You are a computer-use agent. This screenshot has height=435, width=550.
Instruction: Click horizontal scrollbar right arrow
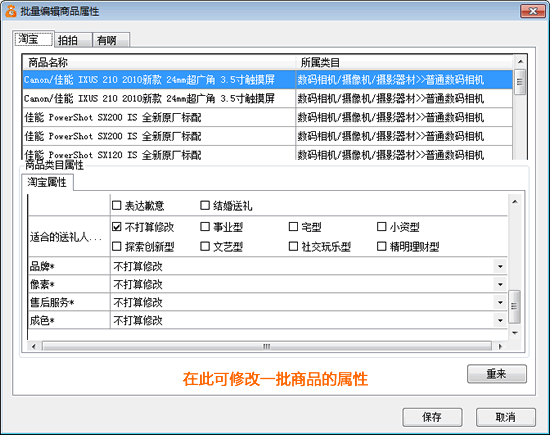(500, 347)
